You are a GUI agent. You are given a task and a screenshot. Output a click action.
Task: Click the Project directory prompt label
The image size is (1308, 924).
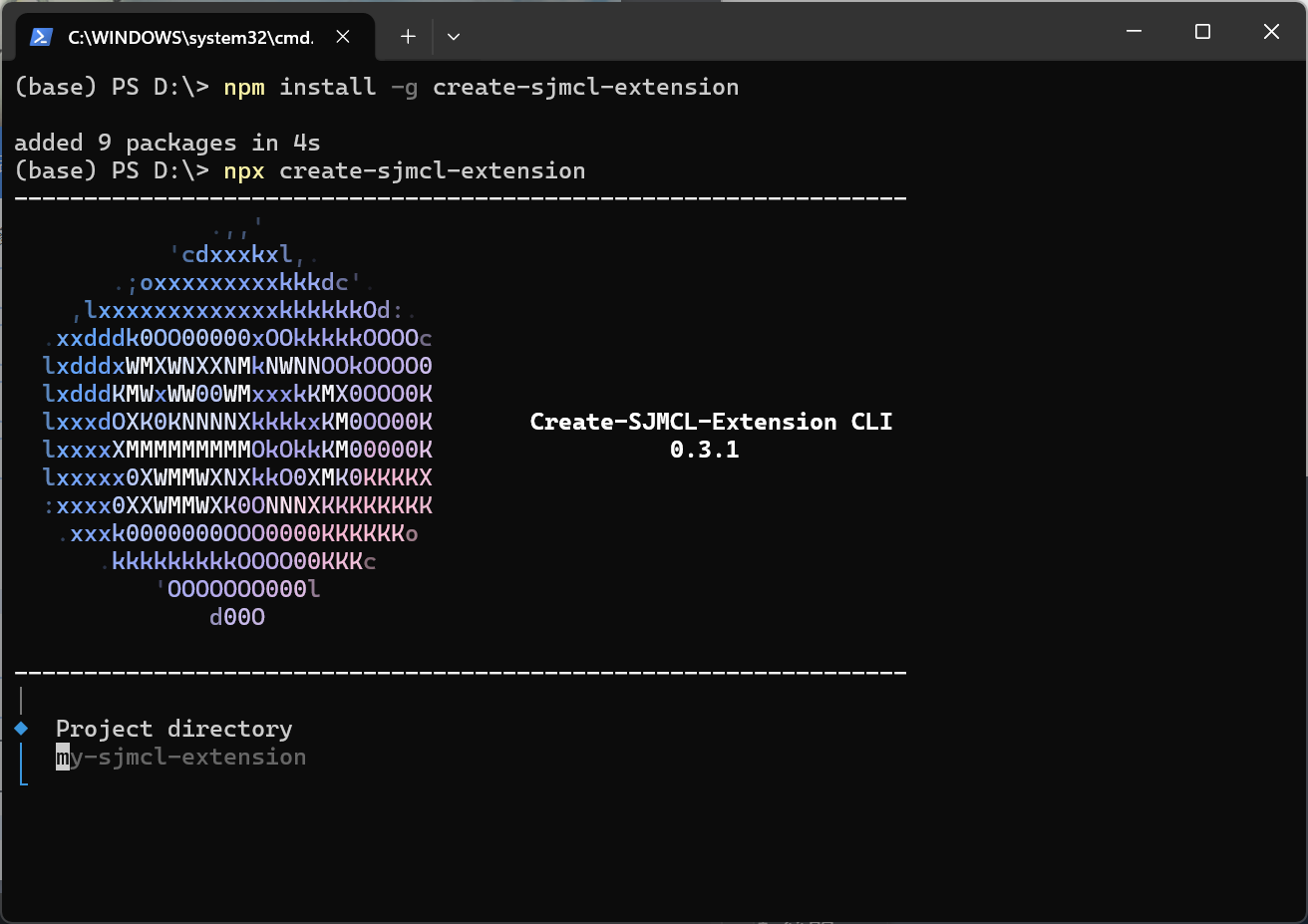173,729
